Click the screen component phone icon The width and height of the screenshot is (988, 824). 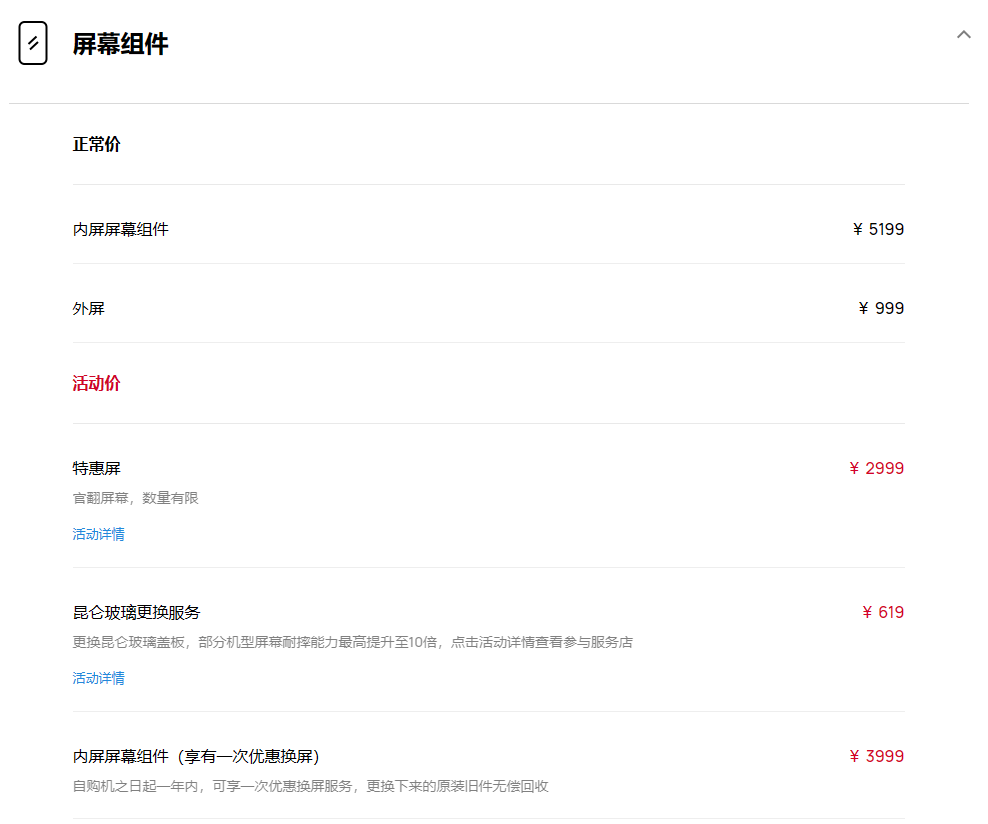pos(33,43)
